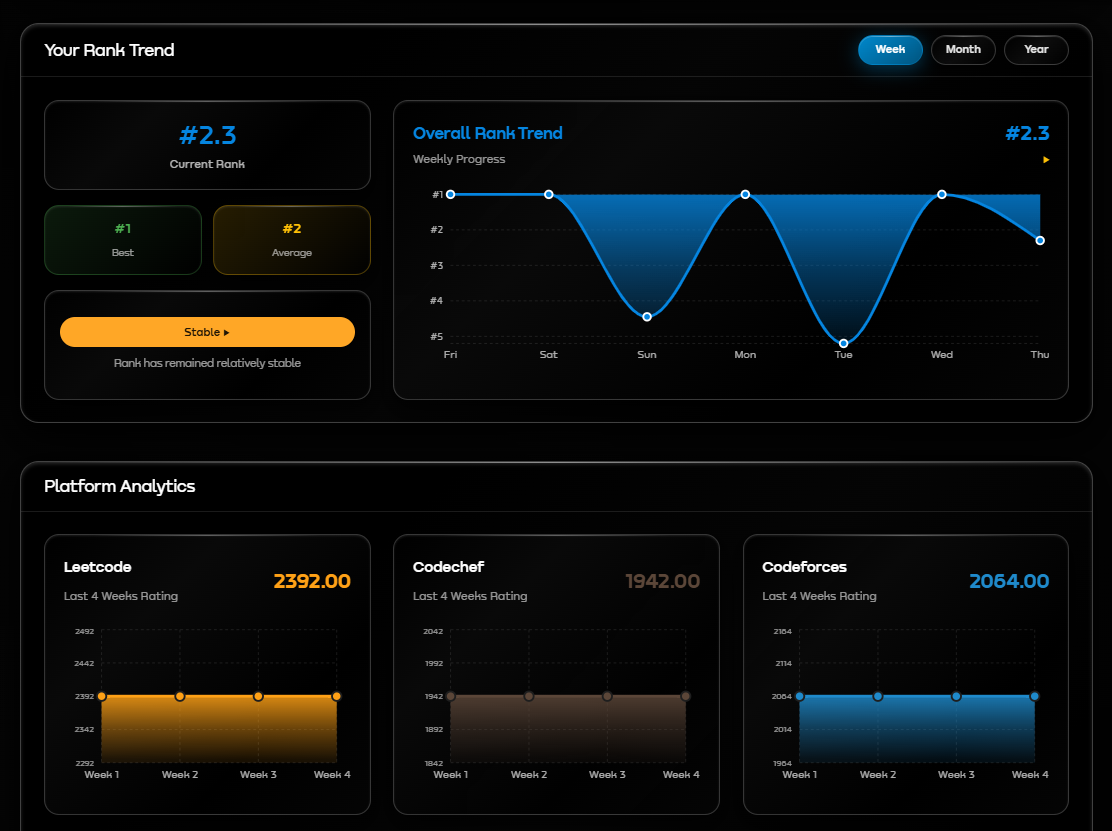Switch to the Year view
This screenshot has width=1112, height=831.
click(x=1036, y=49)
